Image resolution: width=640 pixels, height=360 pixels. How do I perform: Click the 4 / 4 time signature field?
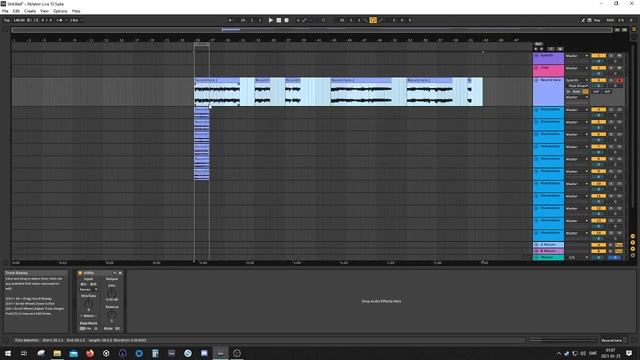(47, 20)
